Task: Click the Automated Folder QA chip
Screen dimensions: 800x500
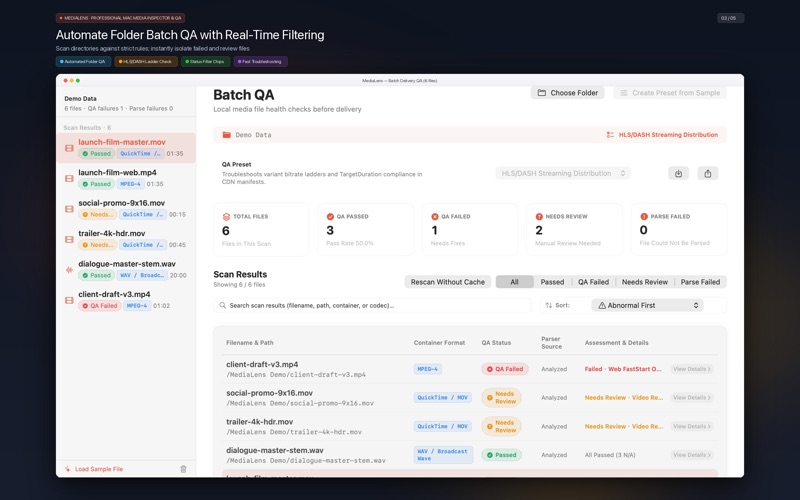Action: 83,61
